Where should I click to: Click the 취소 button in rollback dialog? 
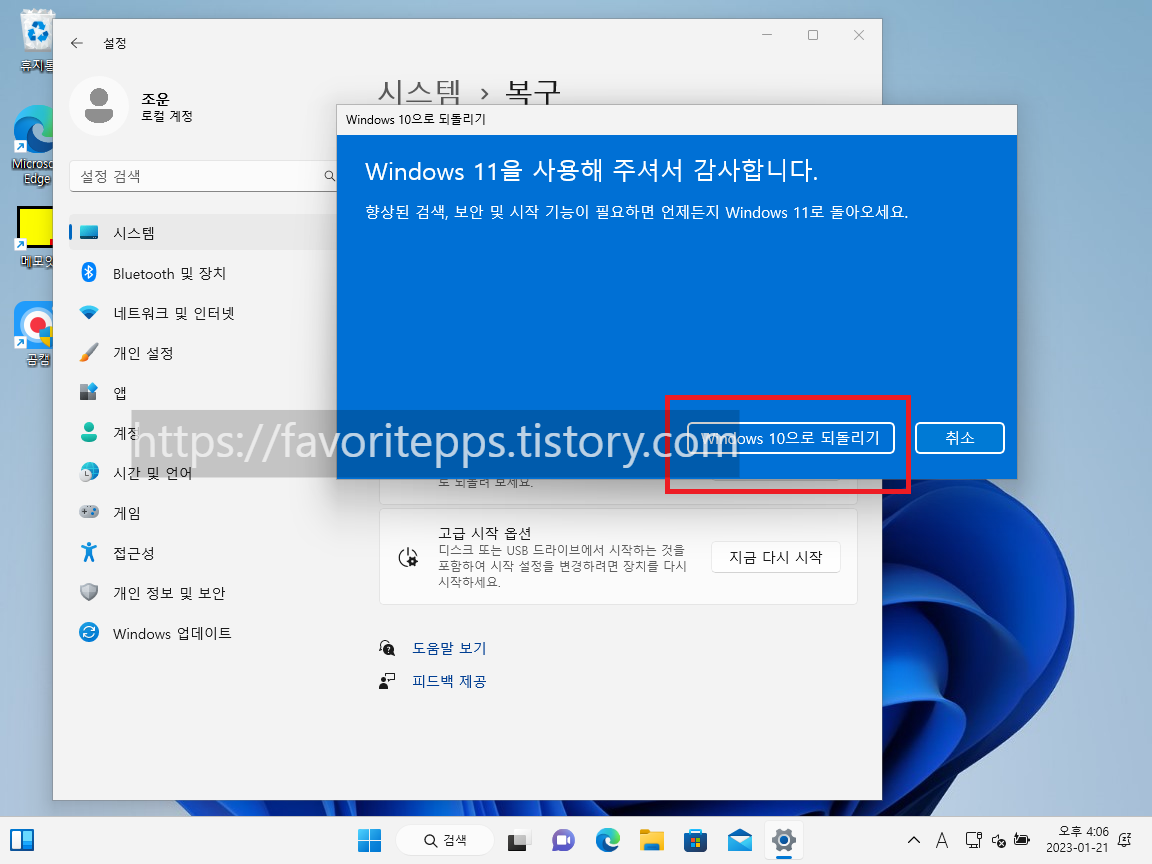click(960, 438)
